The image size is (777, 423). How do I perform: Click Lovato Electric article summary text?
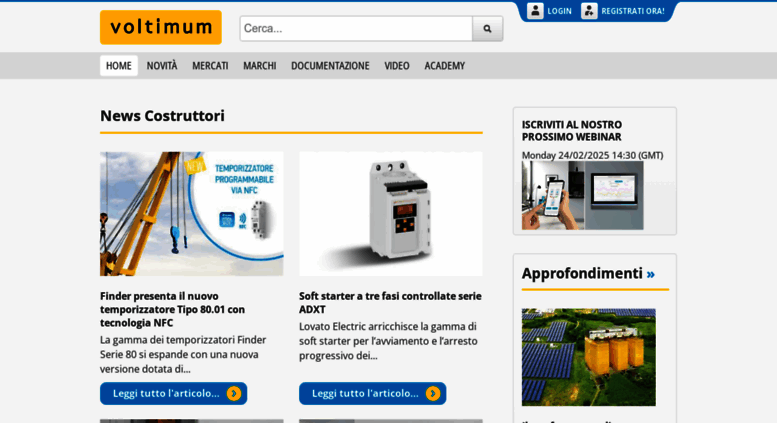388,341
